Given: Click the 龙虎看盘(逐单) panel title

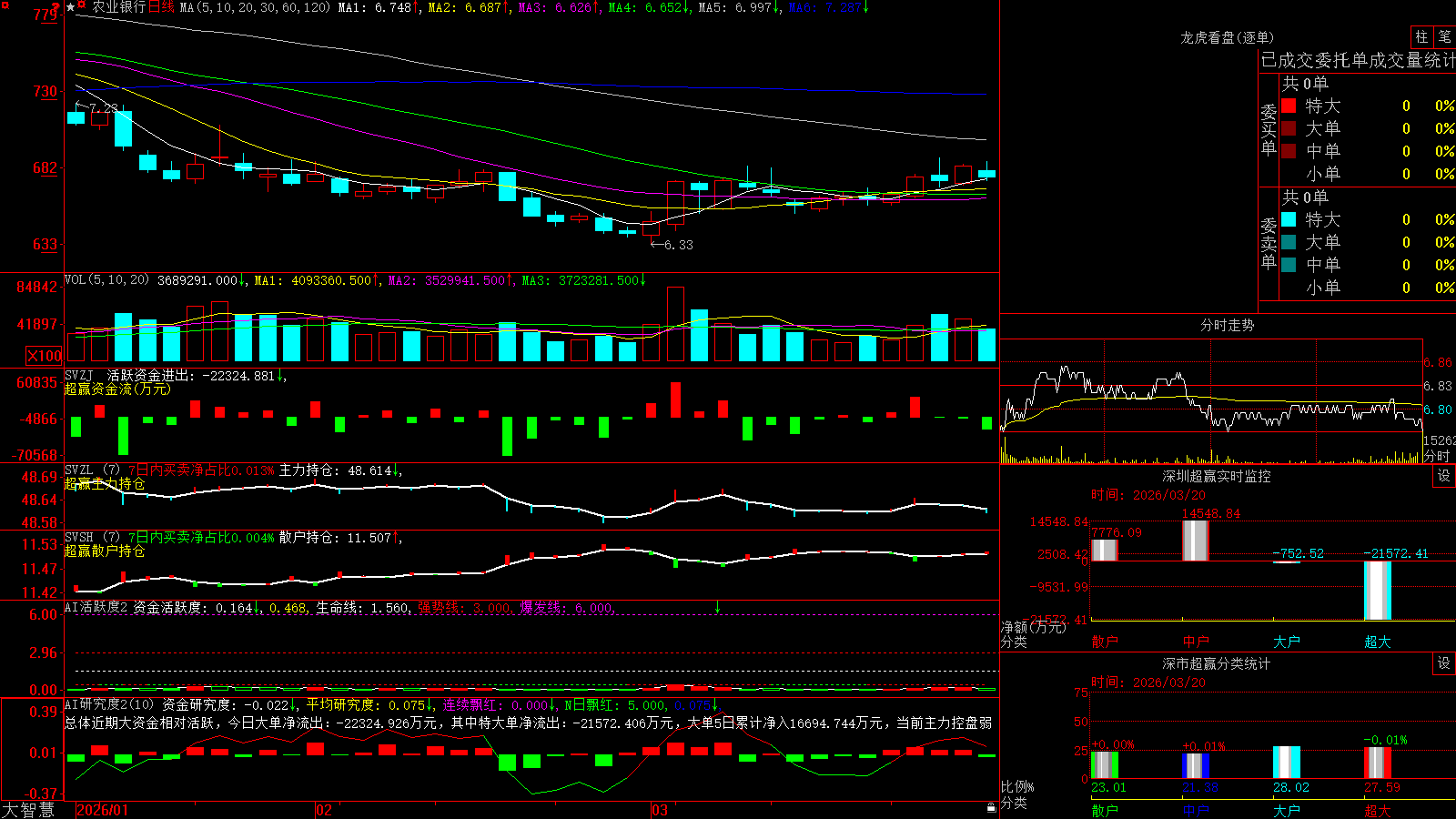Looking at the screenshot, I should point(1227,37).
